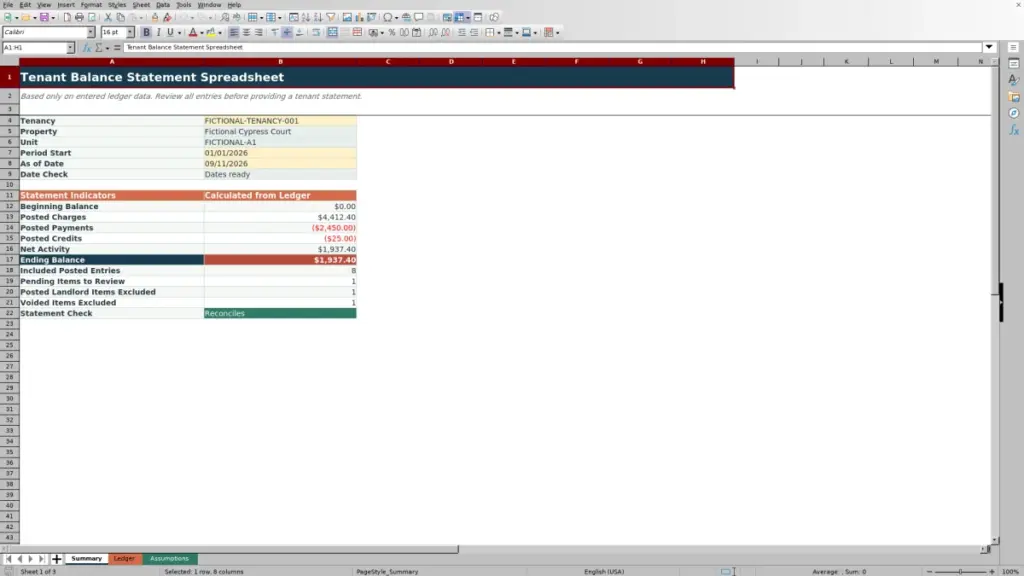Toggle bold formatting
Screen dimensions: 1024x576
point(146,32)
